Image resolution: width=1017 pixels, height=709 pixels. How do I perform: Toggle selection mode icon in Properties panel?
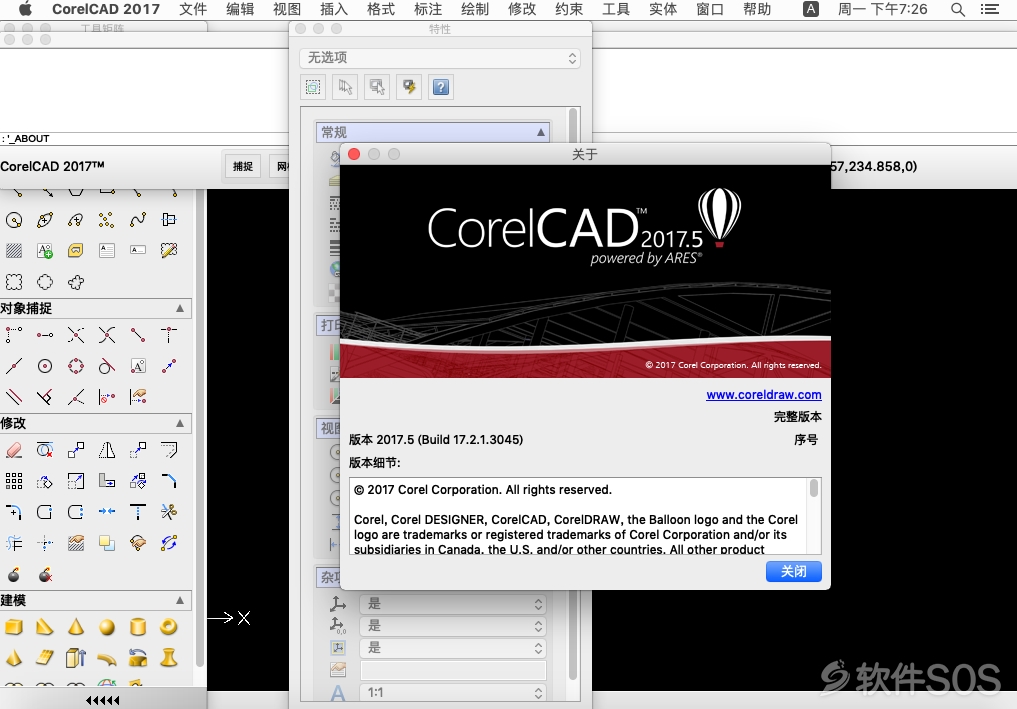pyautogui.click(x=313, y=87)
